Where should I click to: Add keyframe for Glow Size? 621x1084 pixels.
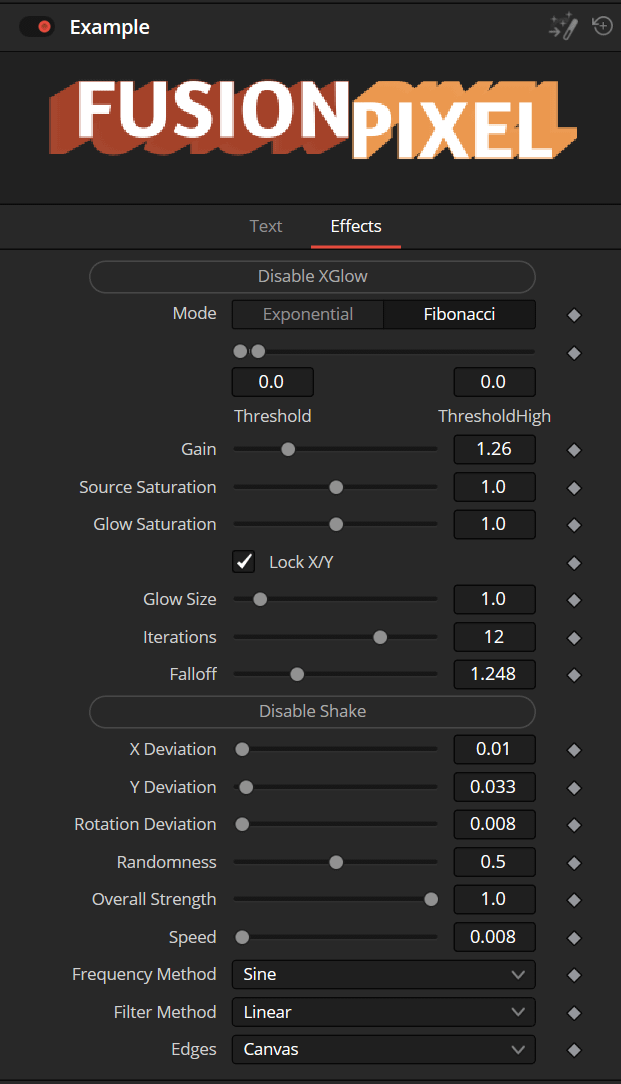[574, 600]
